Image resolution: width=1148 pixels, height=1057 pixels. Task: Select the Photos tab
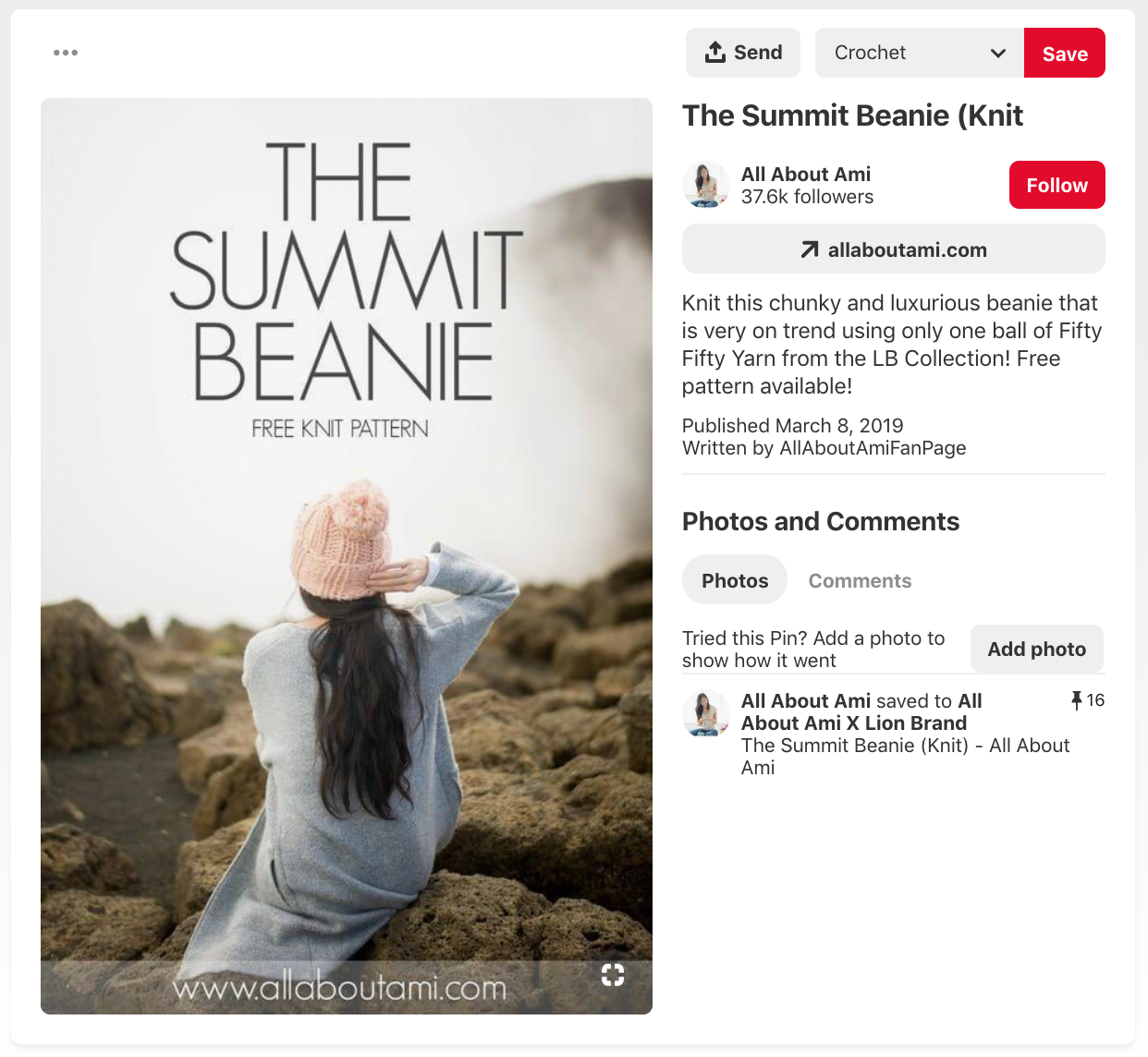pyautogui.click(x=735, y=580)
